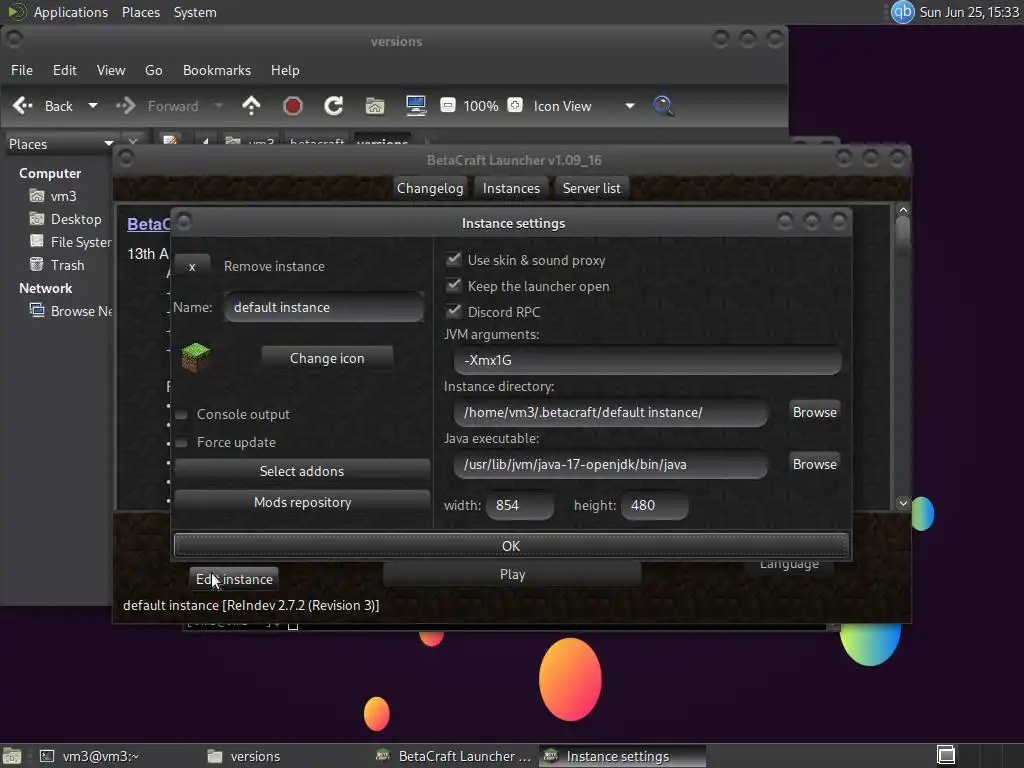Click the Back arrow icon in file manager
This screenshot has width=1024, height=768.
point(23,106)
